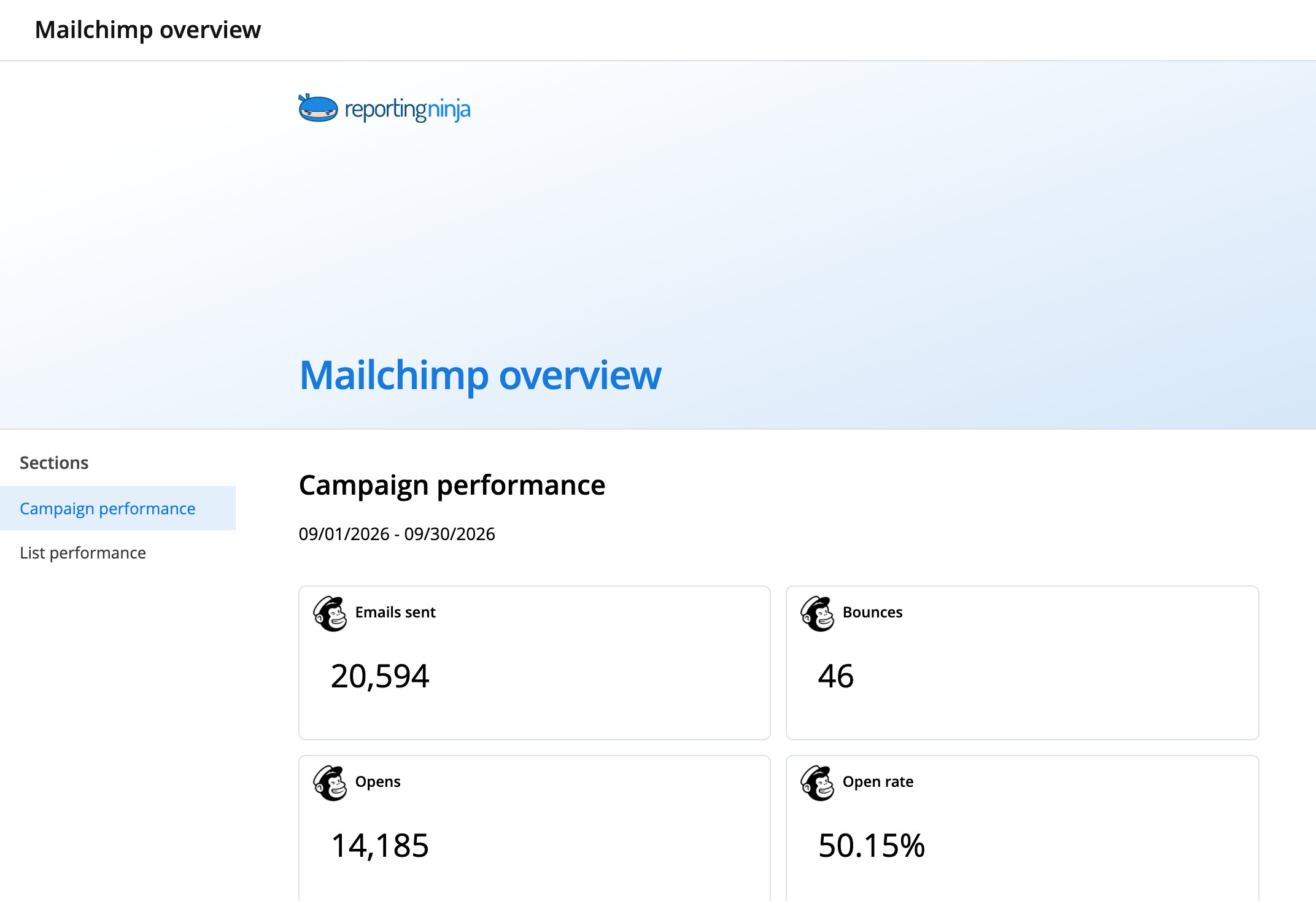Click the Mailchimp overview page header text
1316x901 pixels.
[148, 29]
